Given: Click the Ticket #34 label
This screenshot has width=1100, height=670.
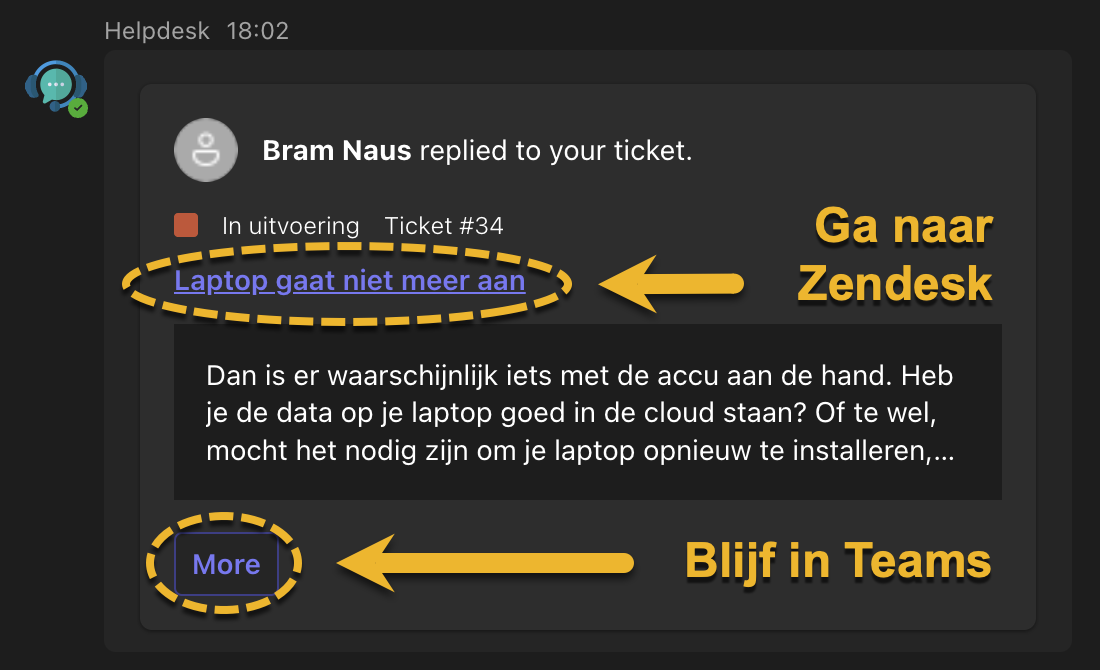Looking at the screenshot, I should click(443, 226).
